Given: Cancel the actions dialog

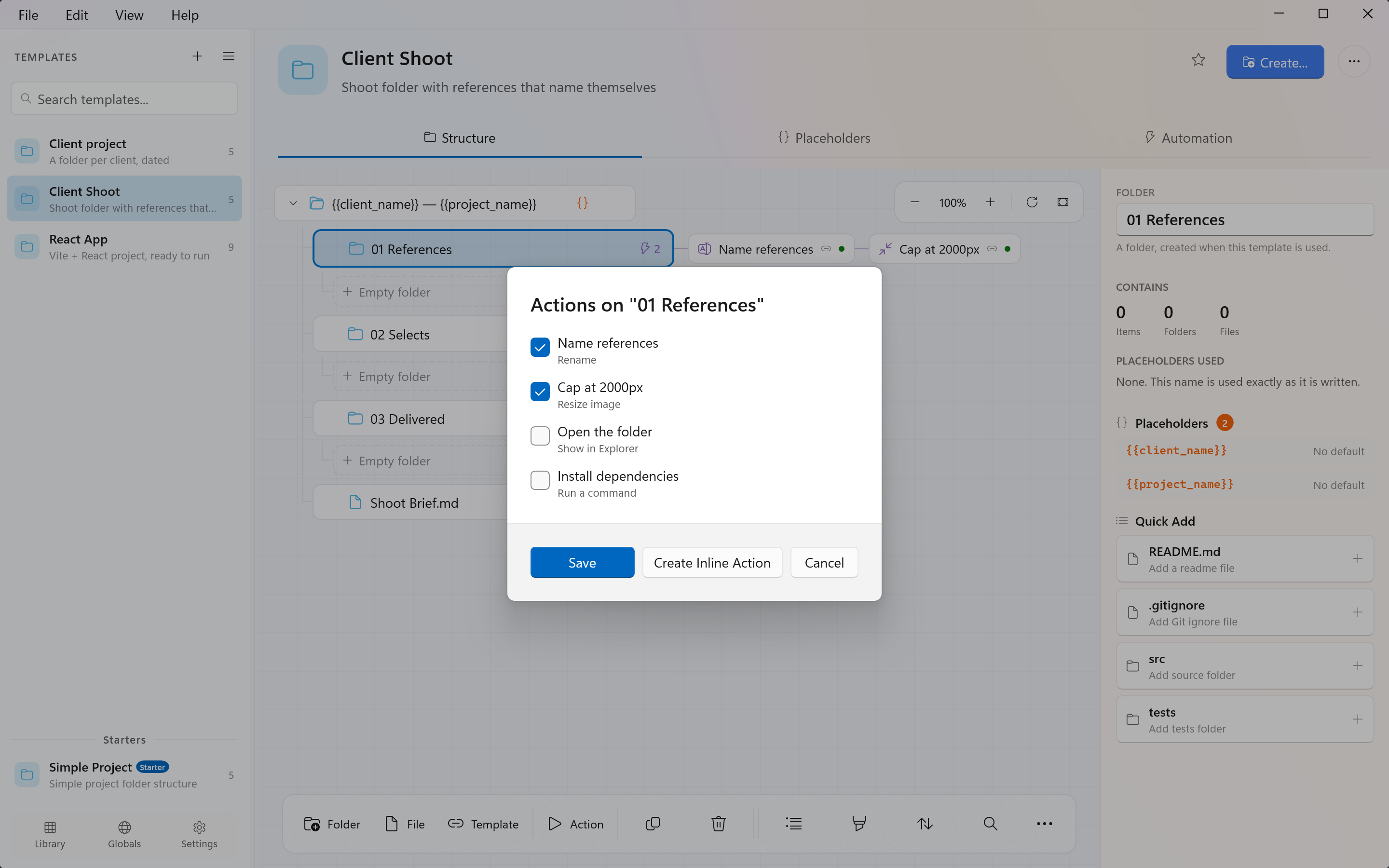Looking at the screenshot, I should point(824,563).
